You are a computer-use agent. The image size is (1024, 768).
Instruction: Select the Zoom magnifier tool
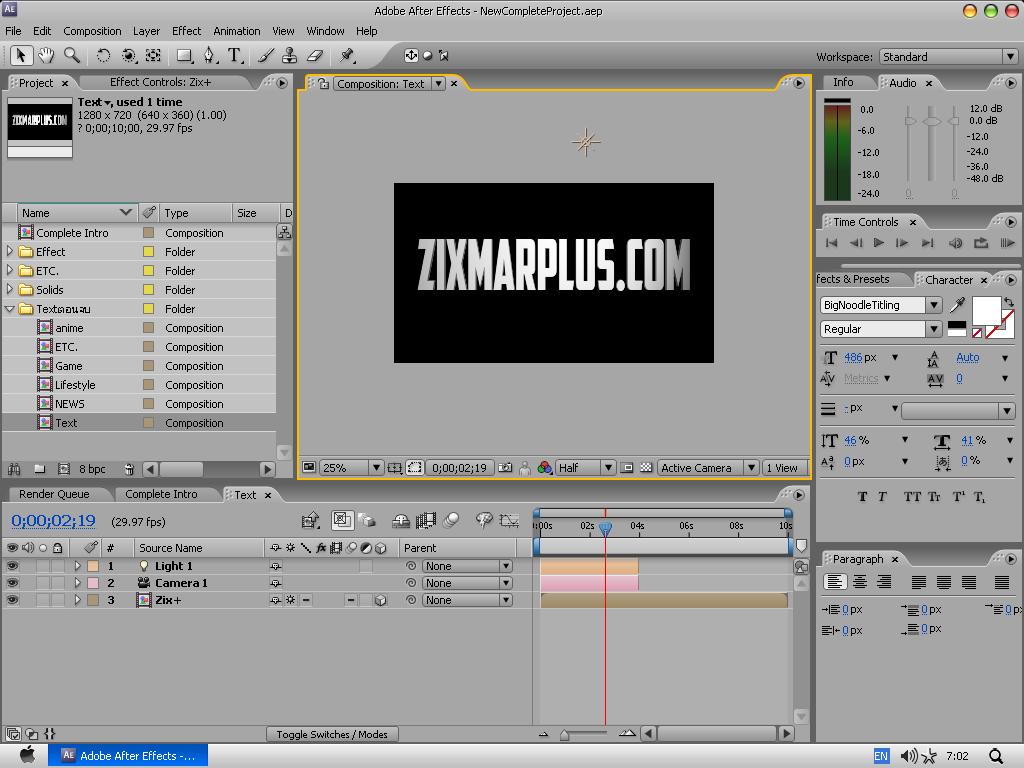[x=71, y=56]
